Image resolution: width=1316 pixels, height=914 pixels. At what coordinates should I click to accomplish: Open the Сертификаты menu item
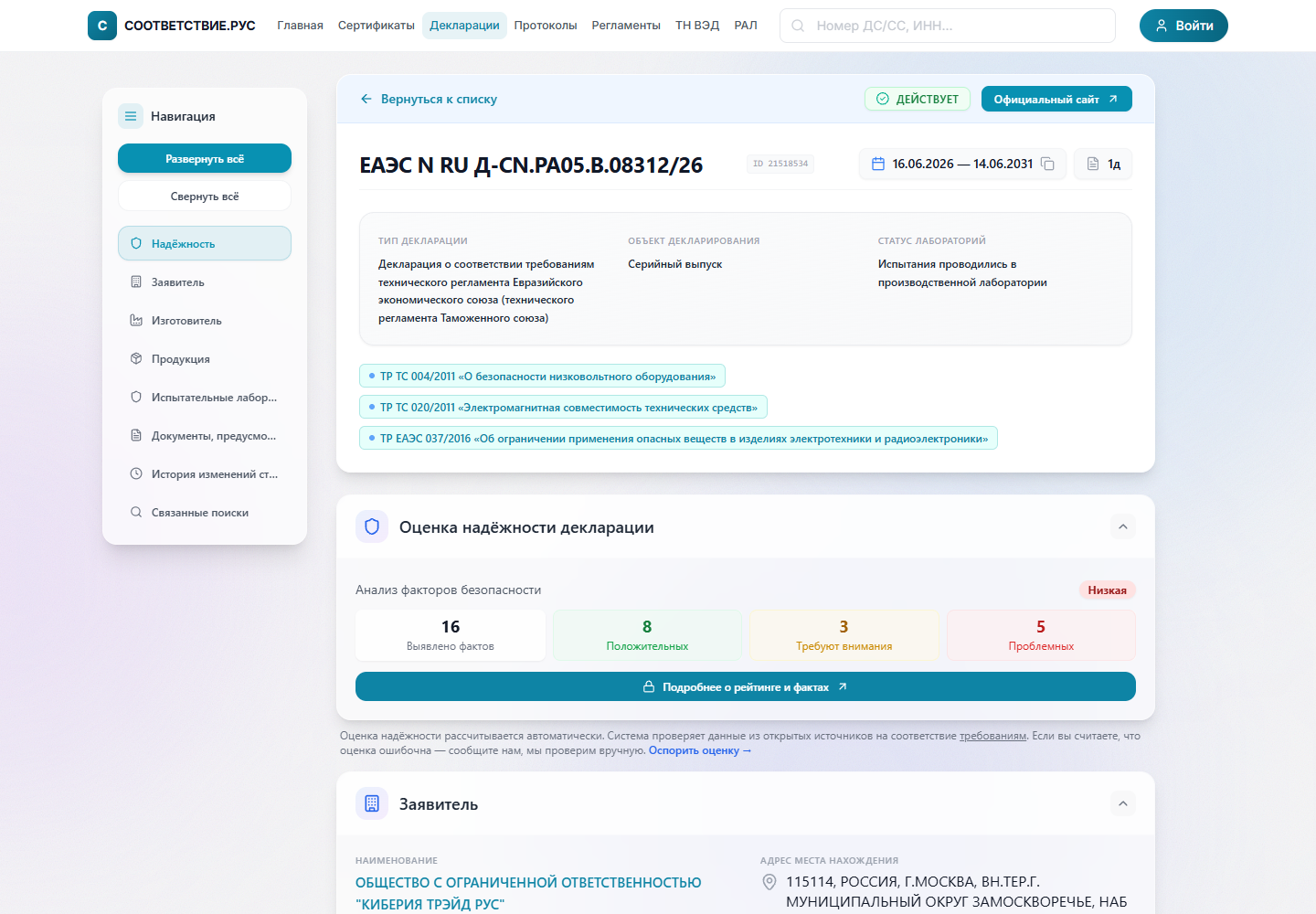(x=377, y=26)
